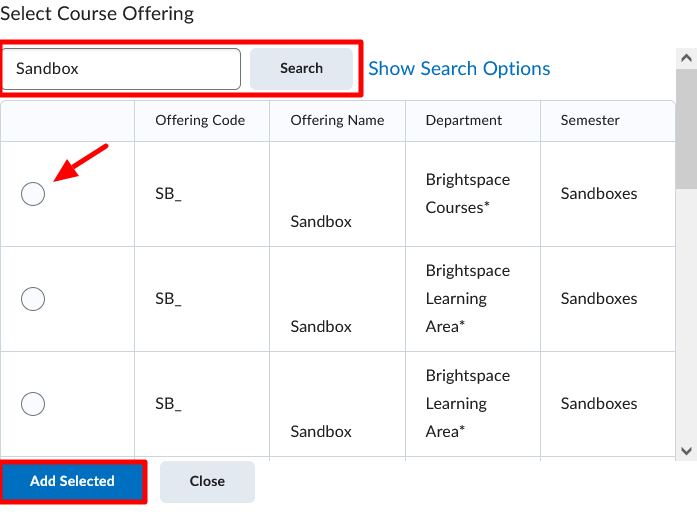Click the scrollbar down arrow

[686, 451]
